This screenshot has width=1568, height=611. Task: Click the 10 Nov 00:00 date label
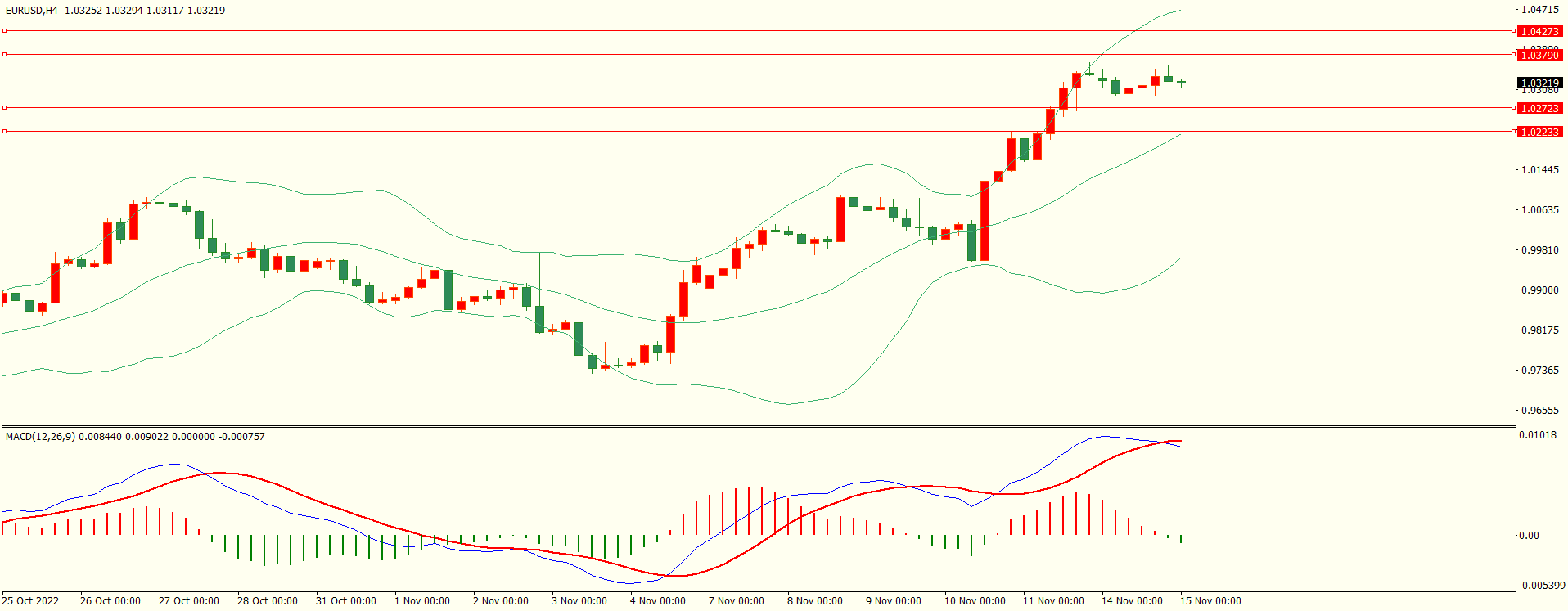point(975,601)
